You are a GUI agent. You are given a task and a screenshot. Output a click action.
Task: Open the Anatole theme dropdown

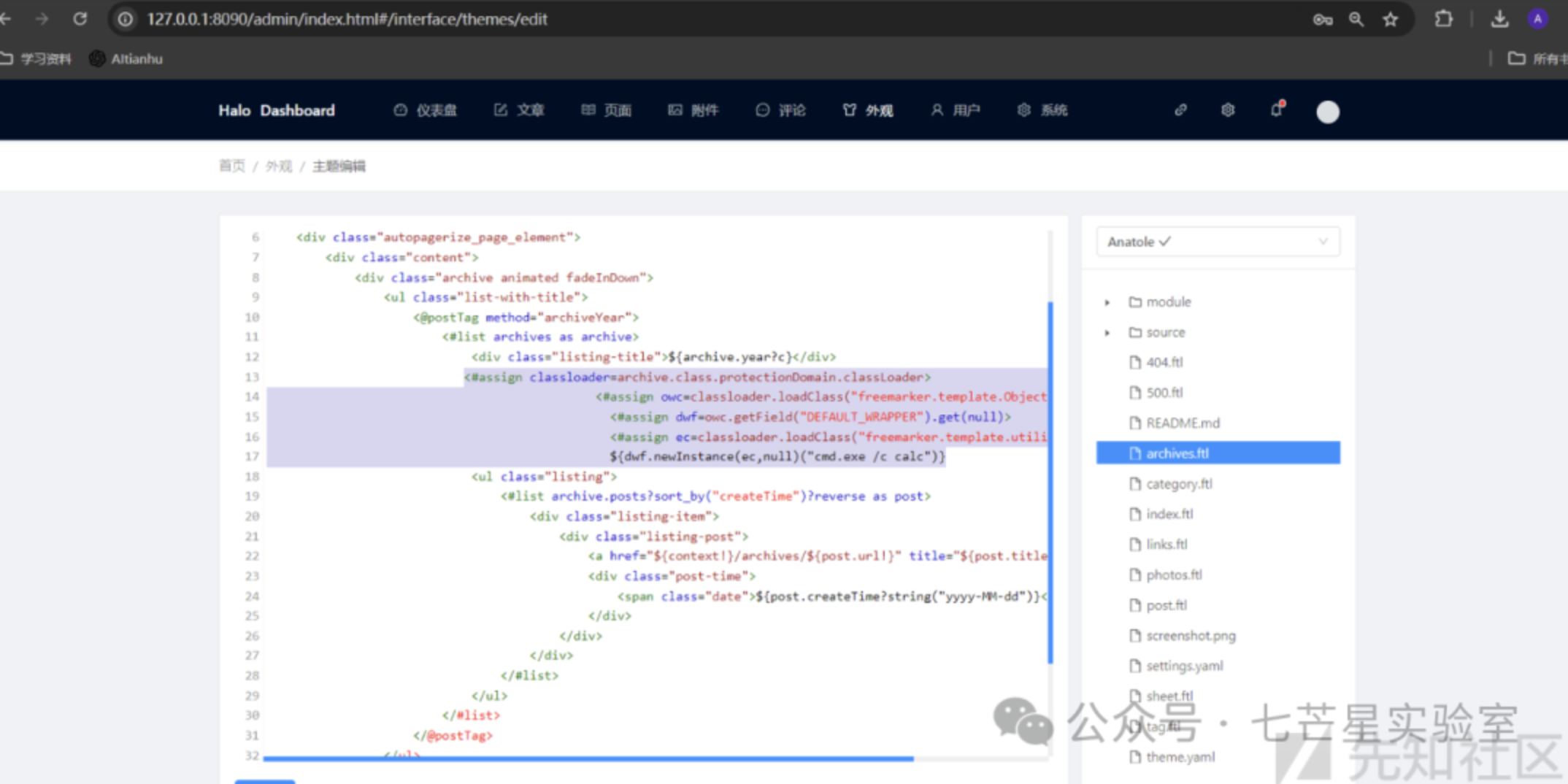(x=1218, y=242)
